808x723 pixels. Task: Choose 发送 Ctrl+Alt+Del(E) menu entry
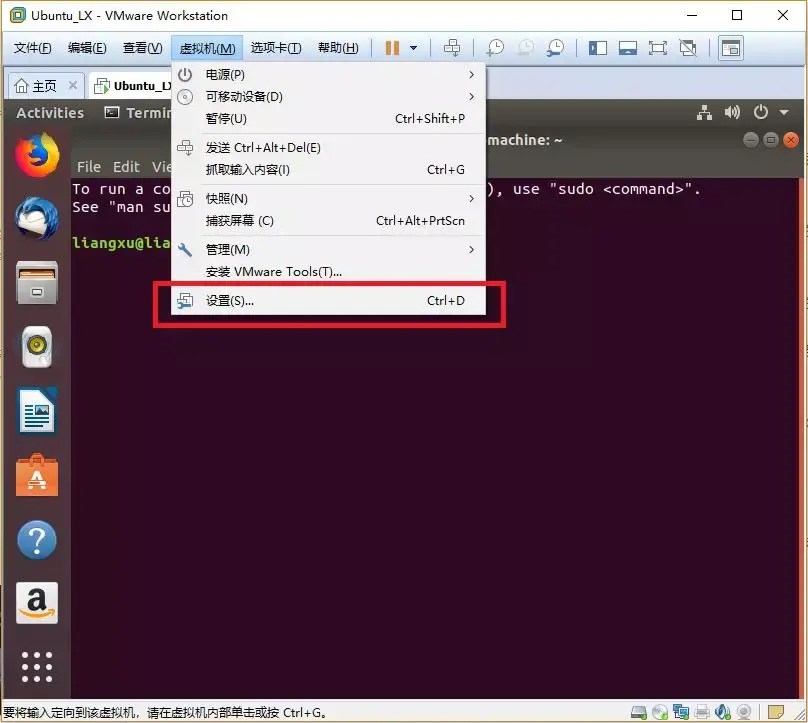(x=328, y=148)
